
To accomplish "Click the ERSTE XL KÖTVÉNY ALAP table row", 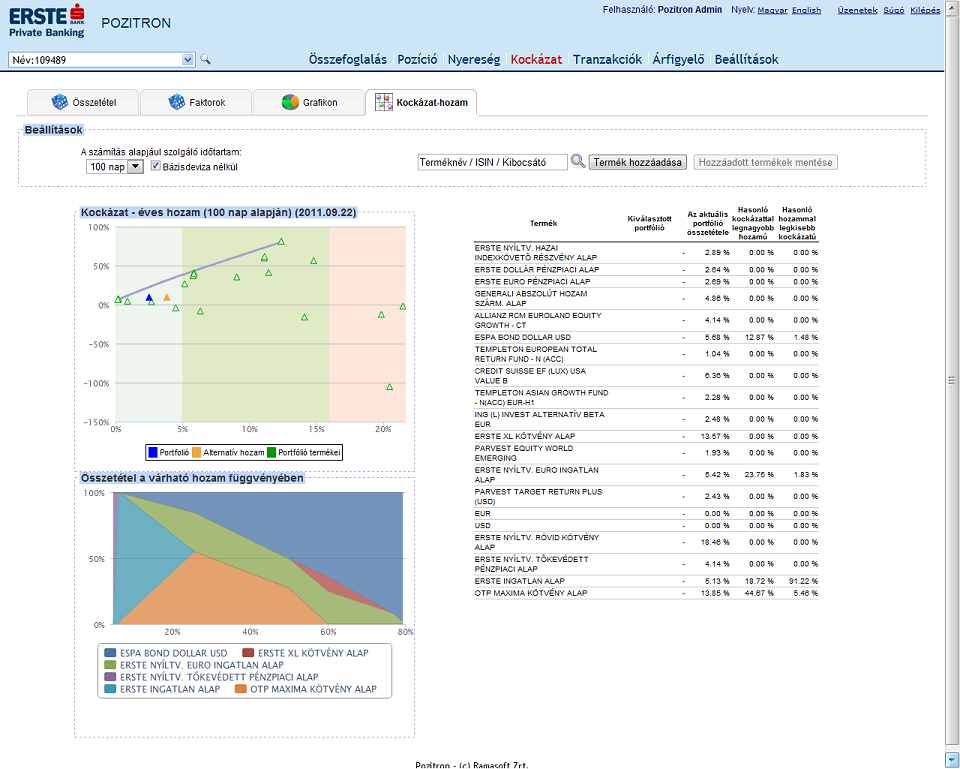I will tap(646, 437).
